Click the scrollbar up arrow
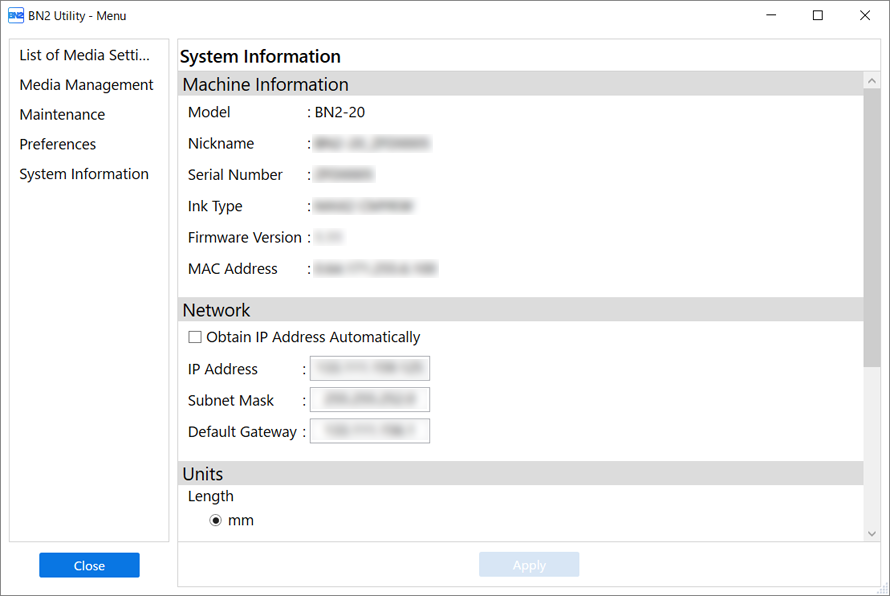 coord(872,81)
